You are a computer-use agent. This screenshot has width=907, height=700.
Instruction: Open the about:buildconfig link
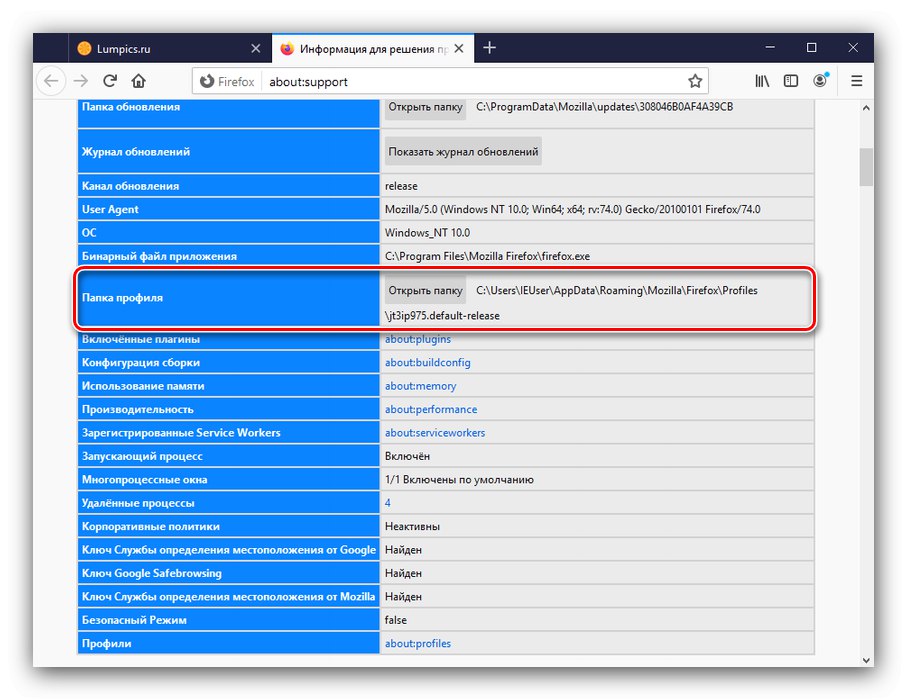[427, 363]
